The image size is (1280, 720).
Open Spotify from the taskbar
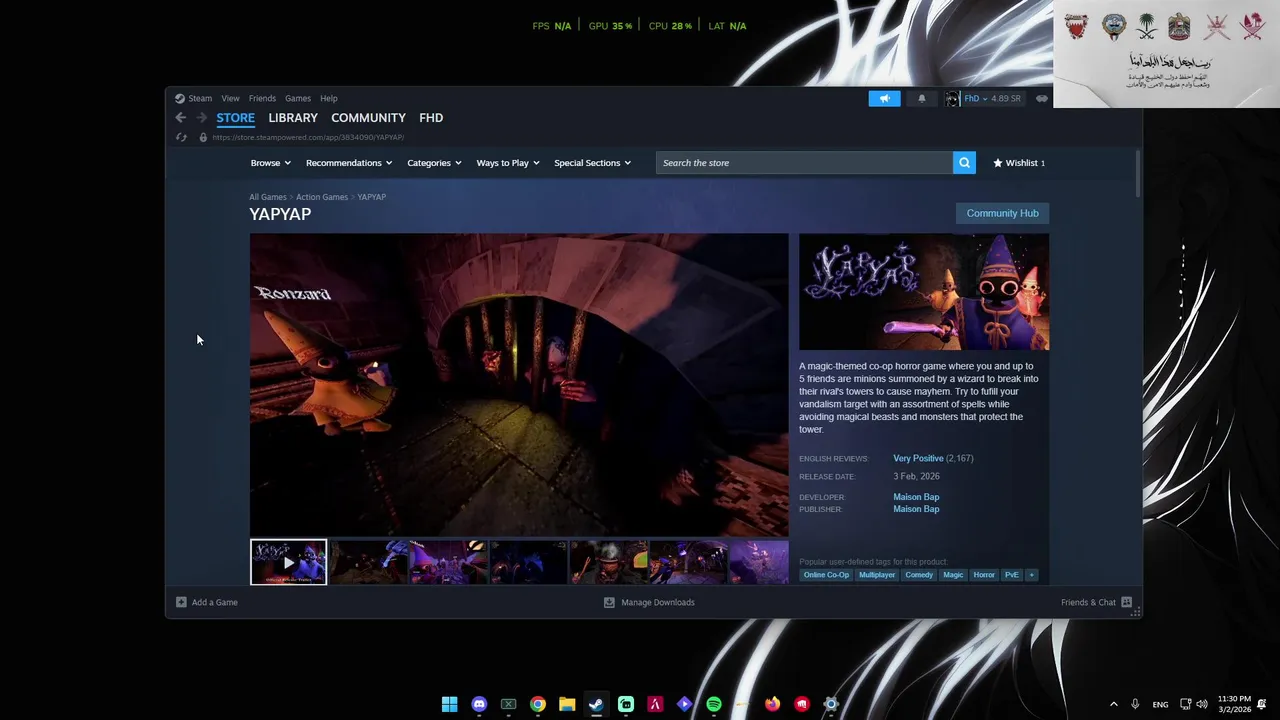[x=714, y=704]
